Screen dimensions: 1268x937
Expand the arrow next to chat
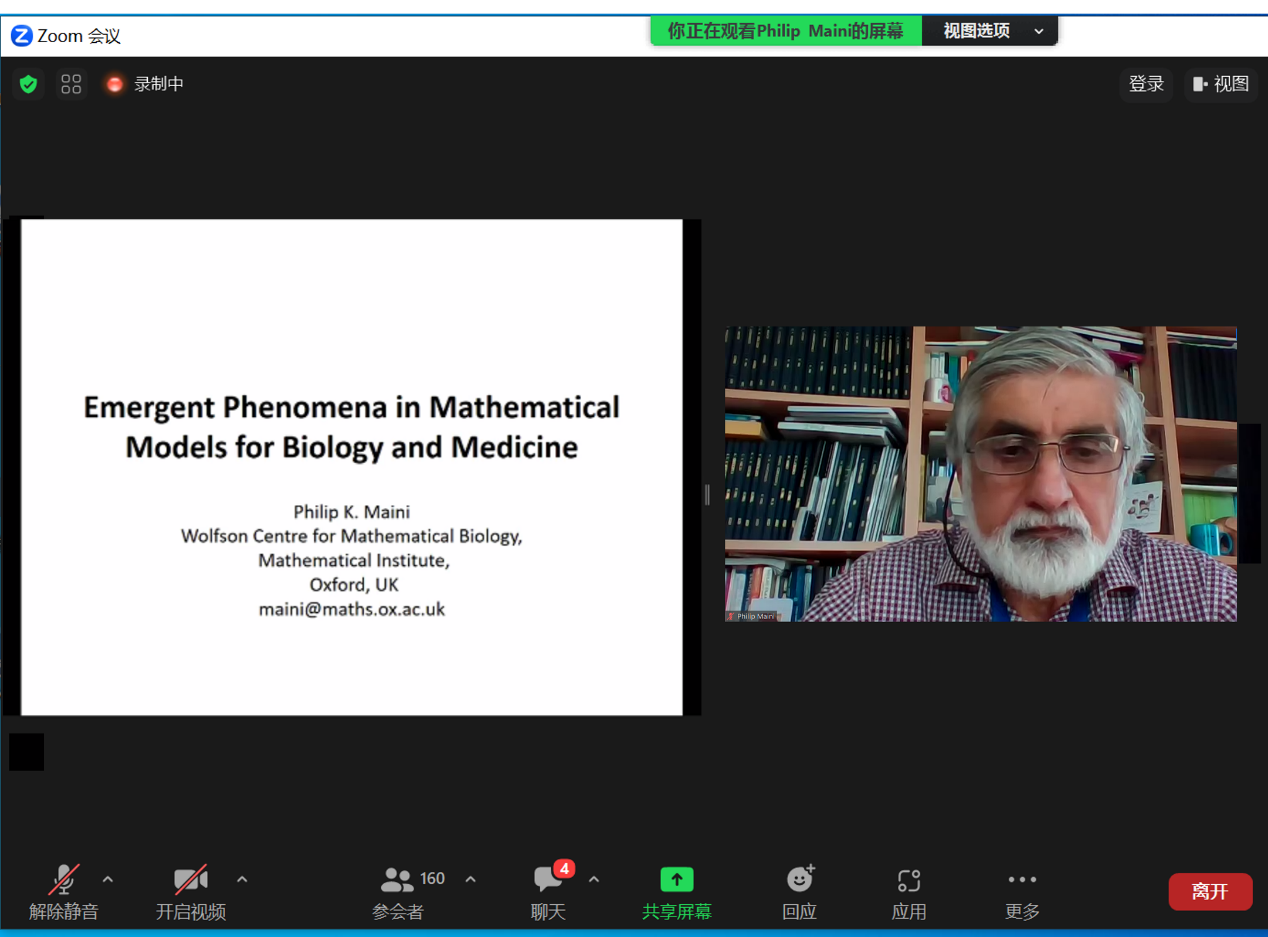[594, 879]
